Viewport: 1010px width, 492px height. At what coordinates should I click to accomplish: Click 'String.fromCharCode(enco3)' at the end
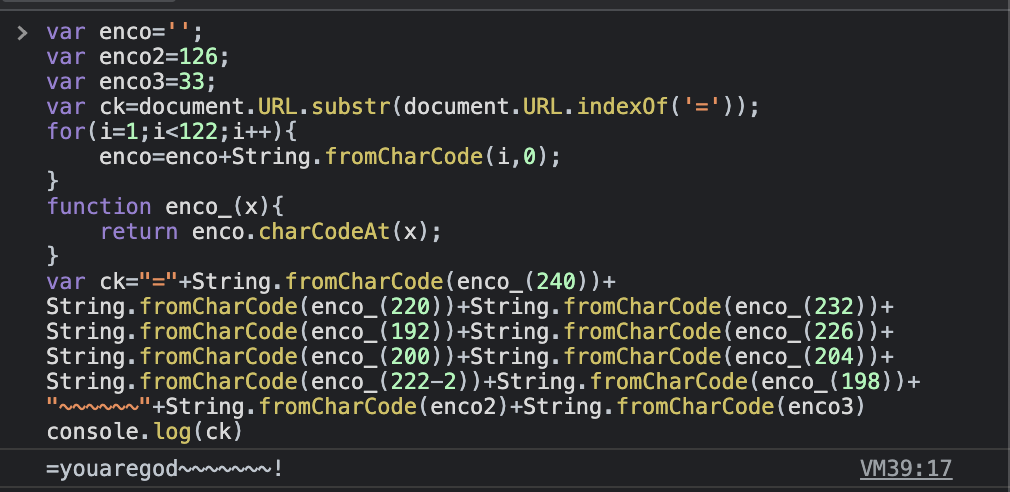pos(694,407)
